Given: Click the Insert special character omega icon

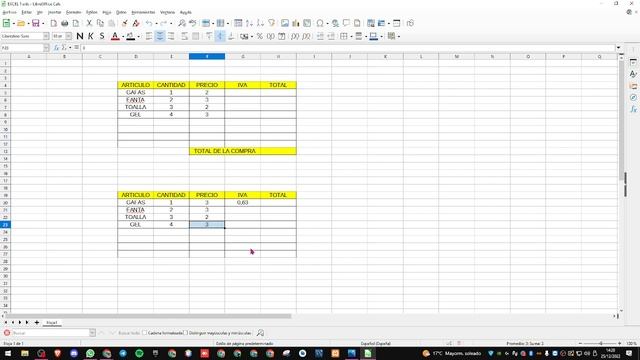Looking at the screenshot, I should [x=320, y=23].
